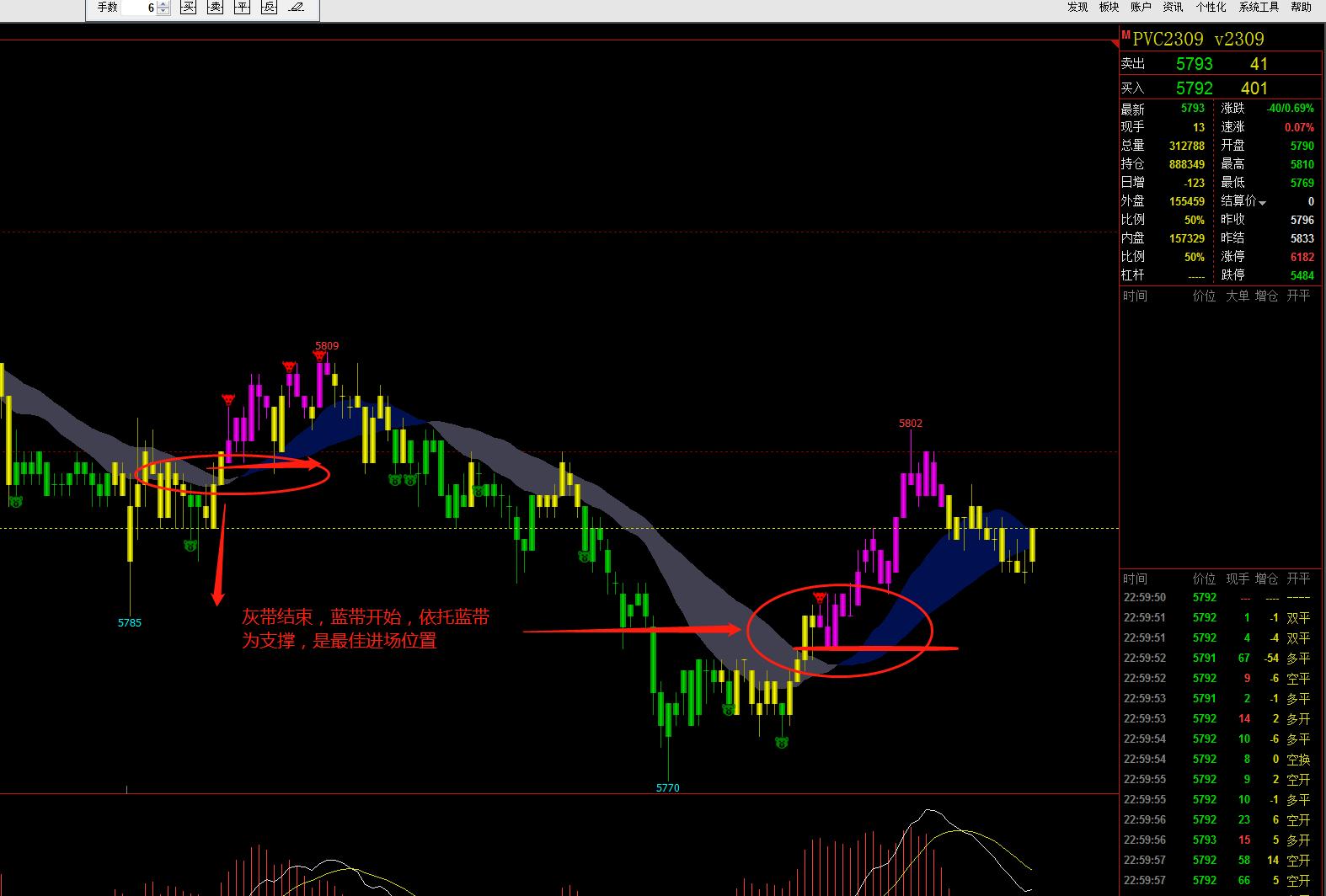Click the 买 (buy) order icon
Screen dimensions: 1326x896
click(x=190, y=8)
